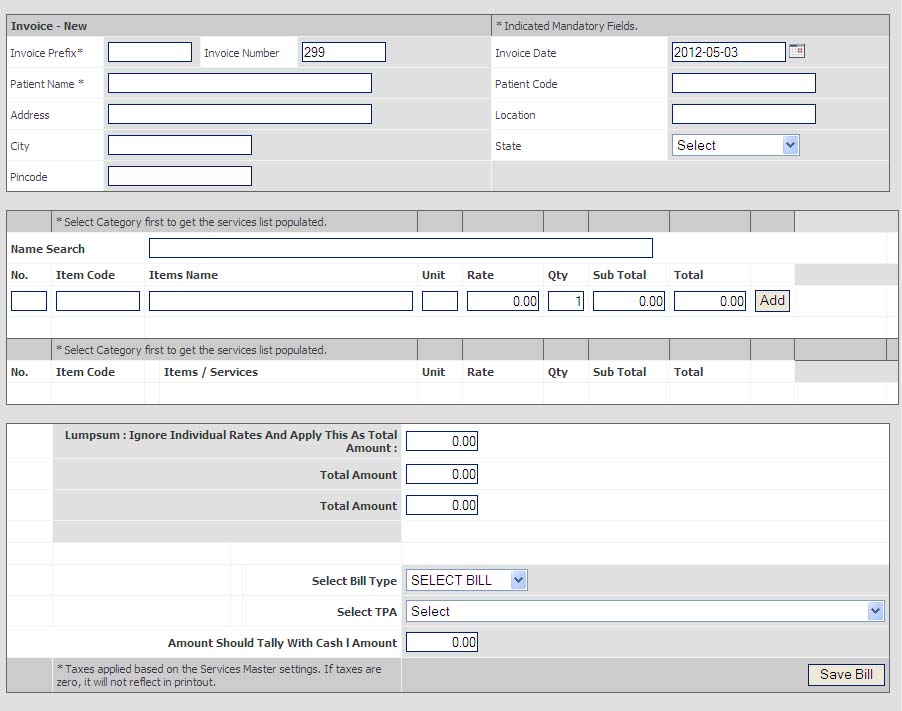Viewport: 902px width, 711px height.
Task: Click the Pincode input field
Action: point(179,176)
